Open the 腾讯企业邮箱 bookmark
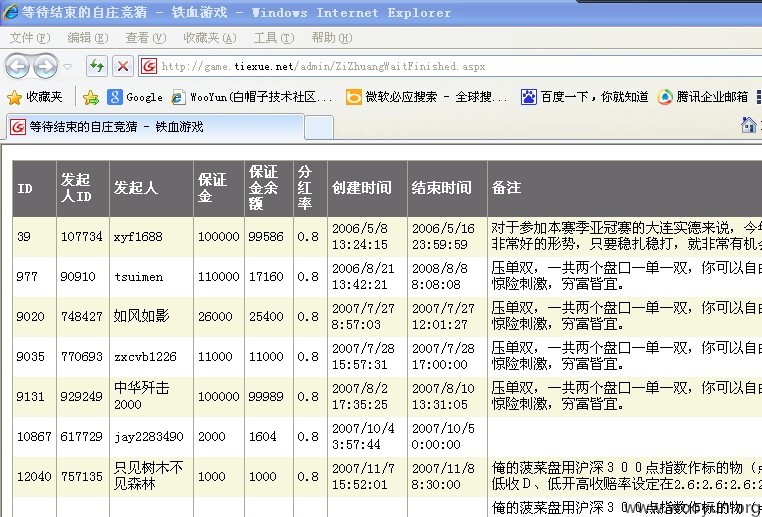 [702, 97]
